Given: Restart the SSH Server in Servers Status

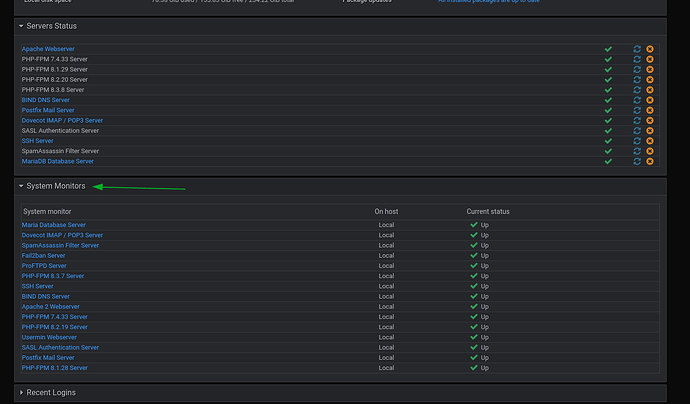Looking at the screenshot, I should pyautogui.click(x=637, y=141).
